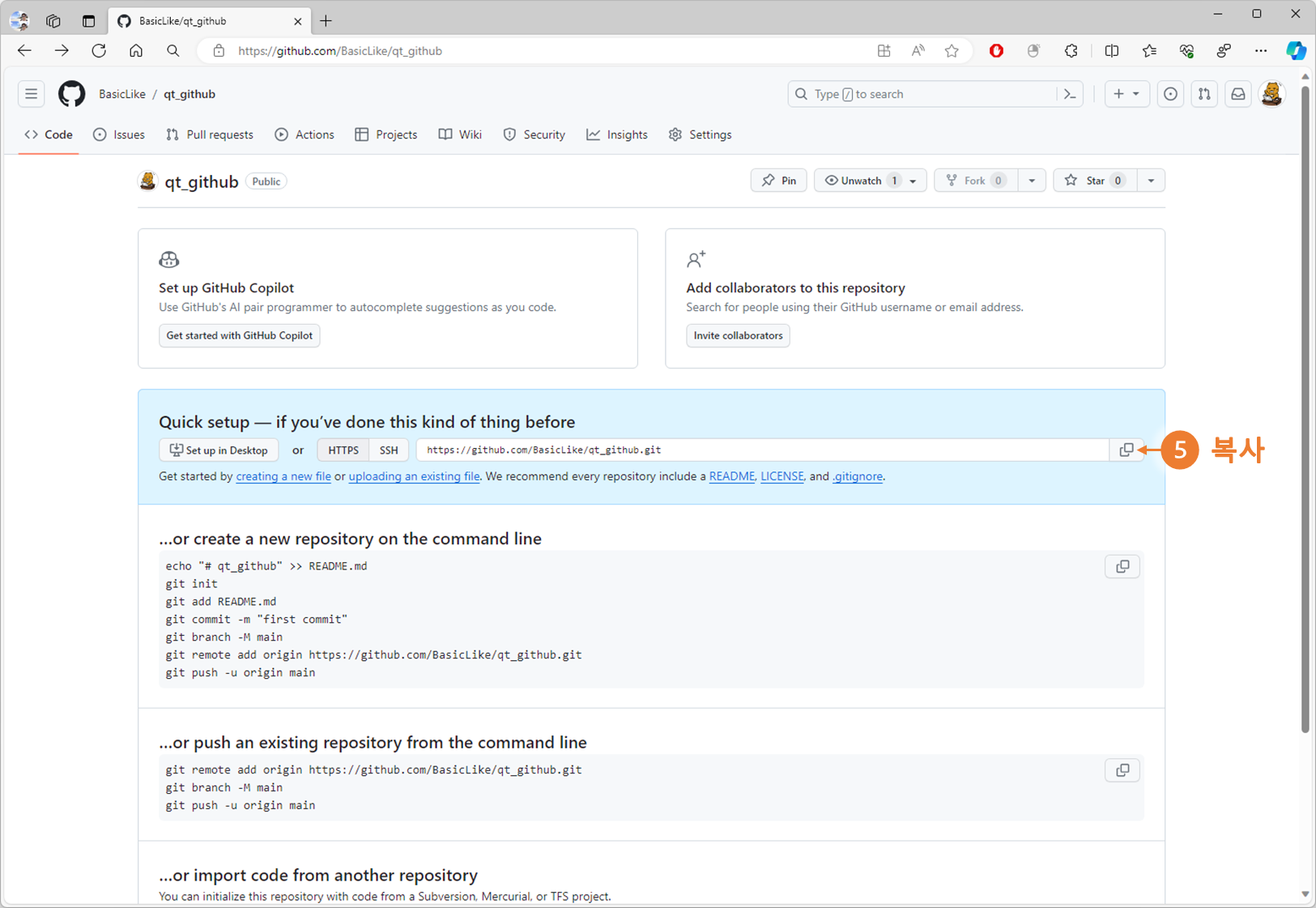Viewport: 1316px width, 908px height.
Task: Open the GitHub homepage via Octocat logo
Action: [71, 94]
